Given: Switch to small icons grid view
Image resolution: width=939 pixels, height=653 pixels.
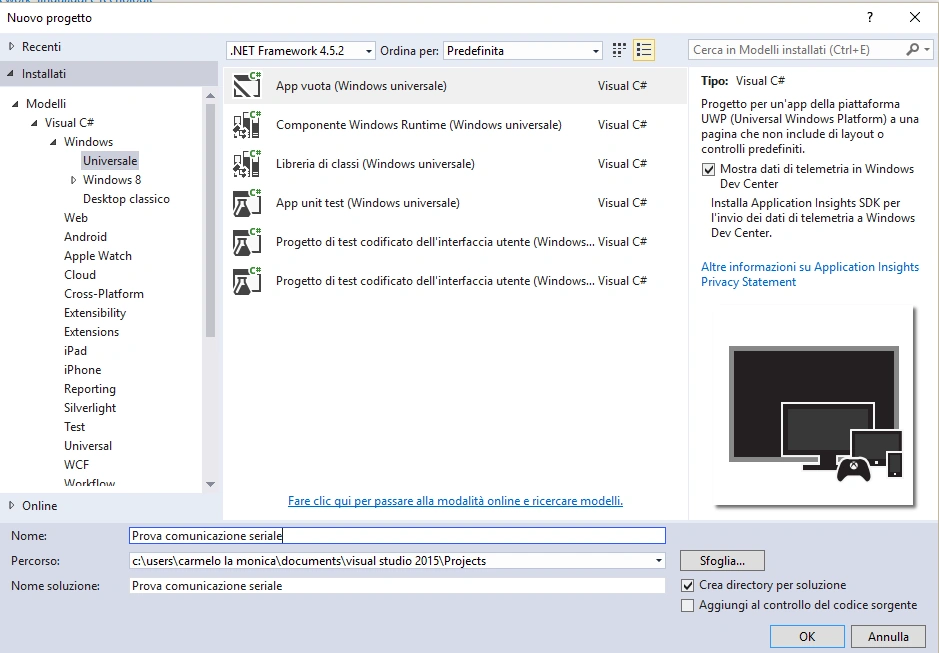Looking at the screenshot, I should 619,50.
